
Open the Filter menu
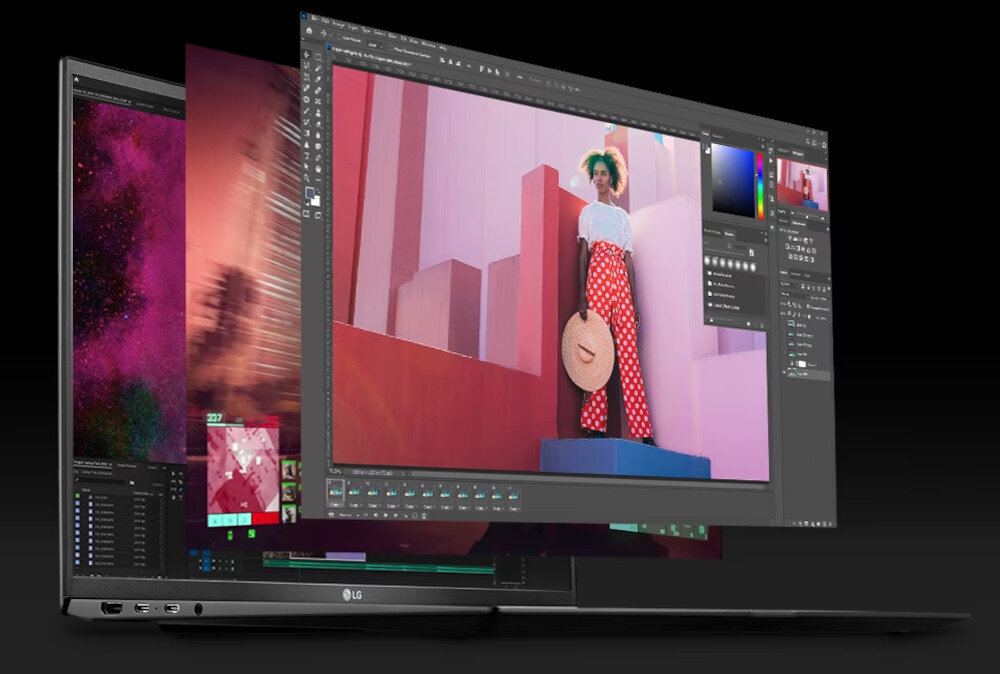[x=394, y=34]
